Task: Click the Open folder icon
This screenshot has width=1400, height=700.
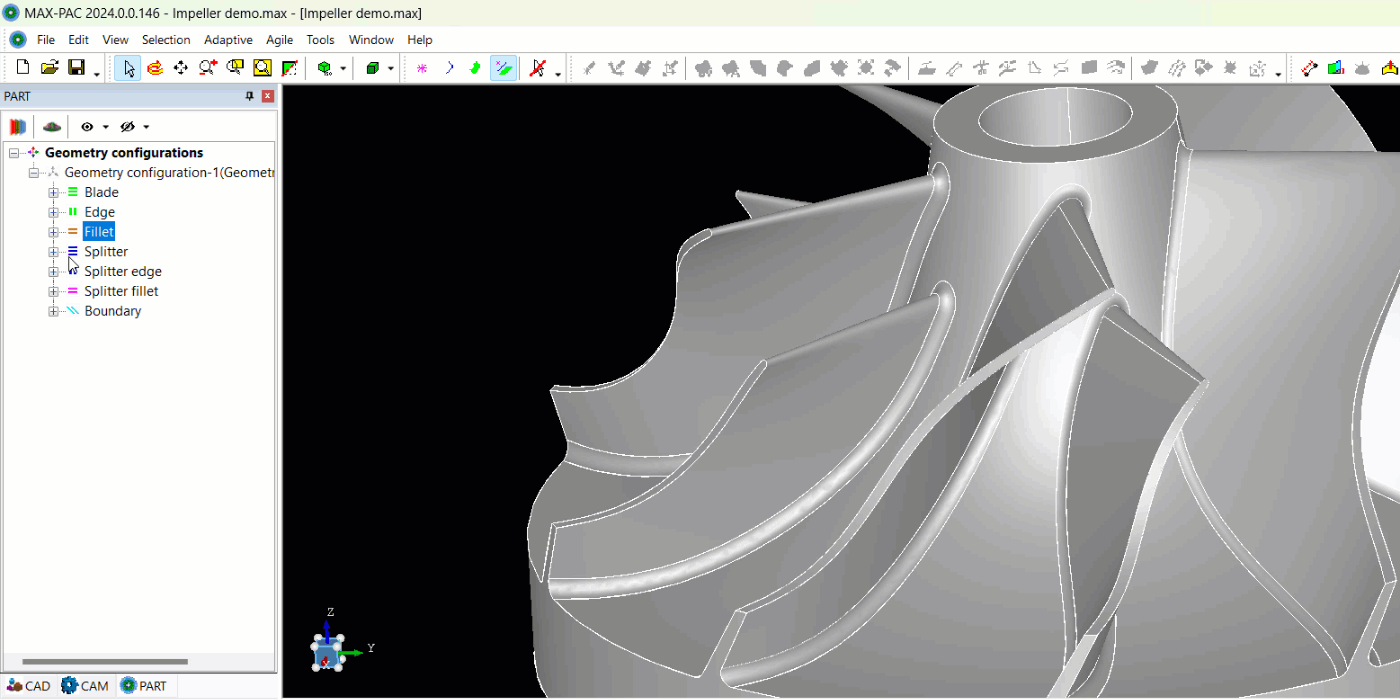Action: (49, 68)
